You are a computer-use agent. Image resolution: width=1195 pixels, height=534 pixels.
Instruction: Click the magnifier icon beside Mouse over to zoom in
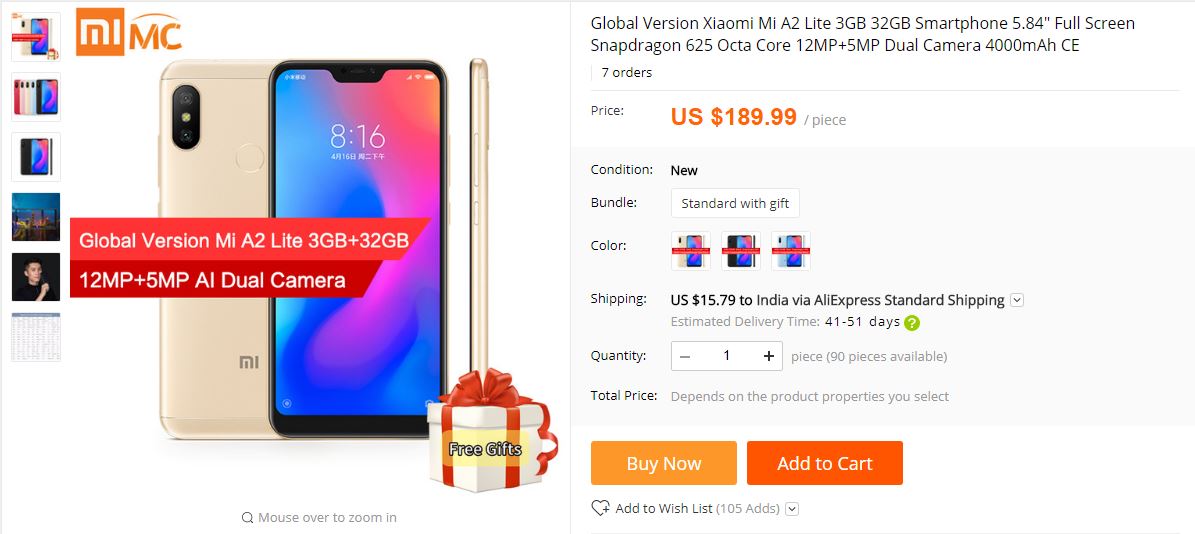[x=247, y=518]
